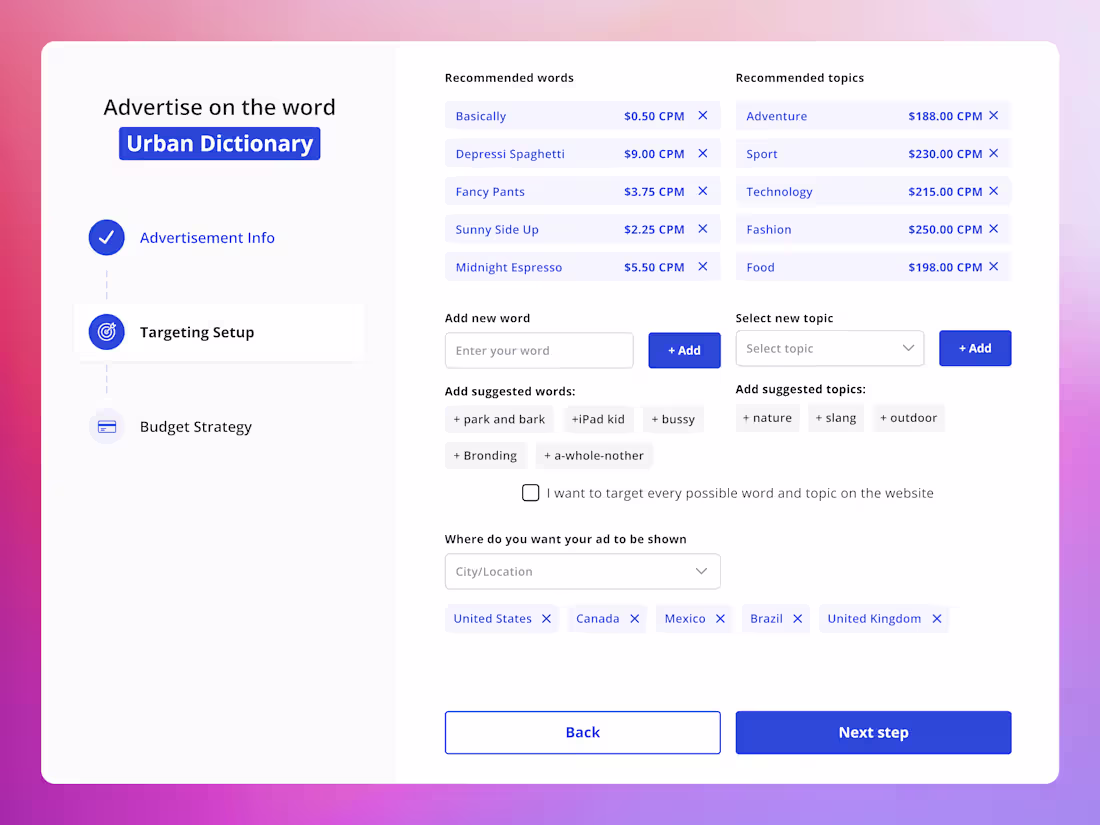The height and width of the screenshot is (825, 1100).
Task: Add the suggested topic slang
Action: coord(836,418)
